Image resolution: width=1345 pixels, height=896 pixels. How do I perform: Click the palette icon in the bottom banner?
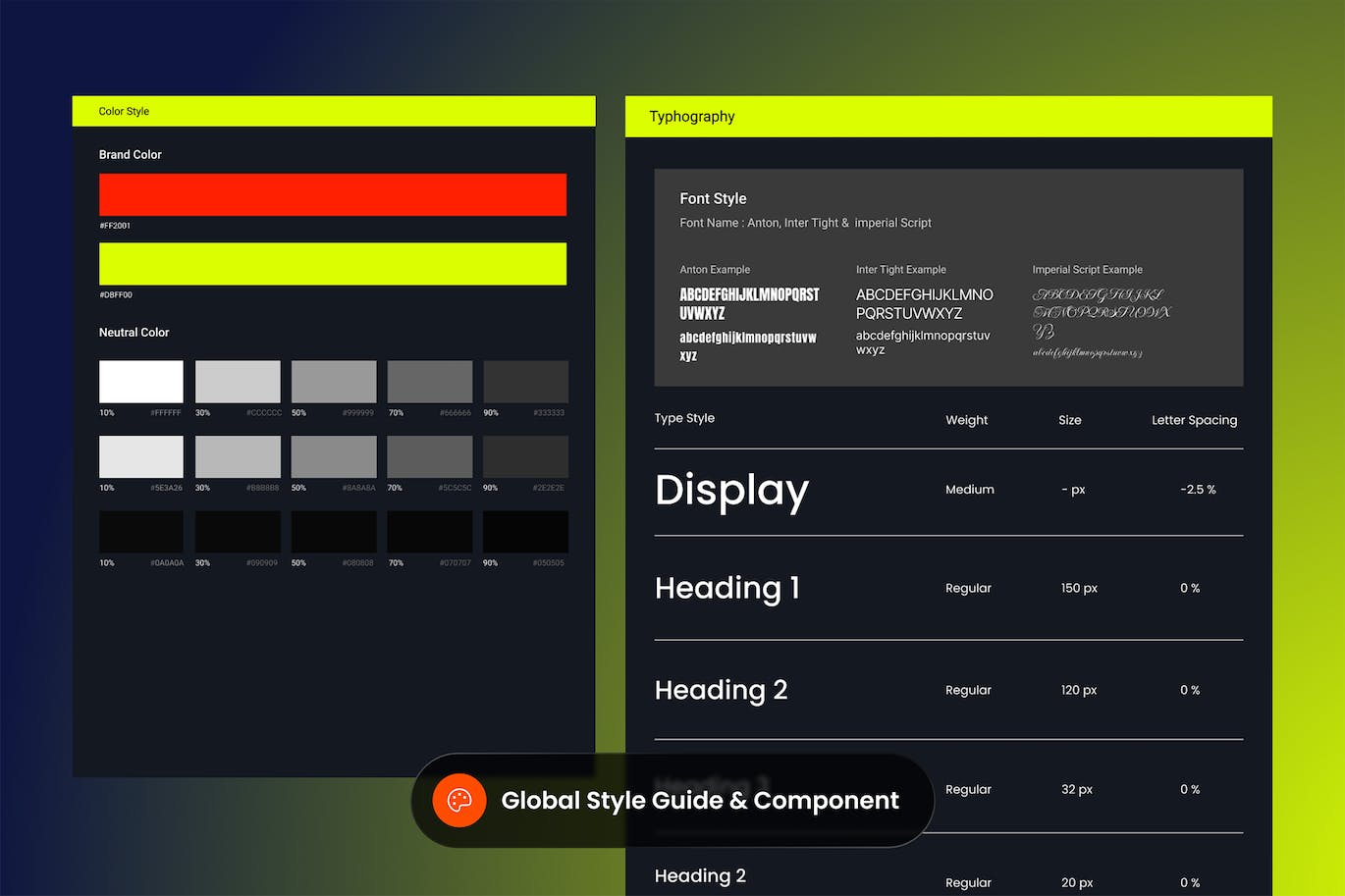coord(459,800)
